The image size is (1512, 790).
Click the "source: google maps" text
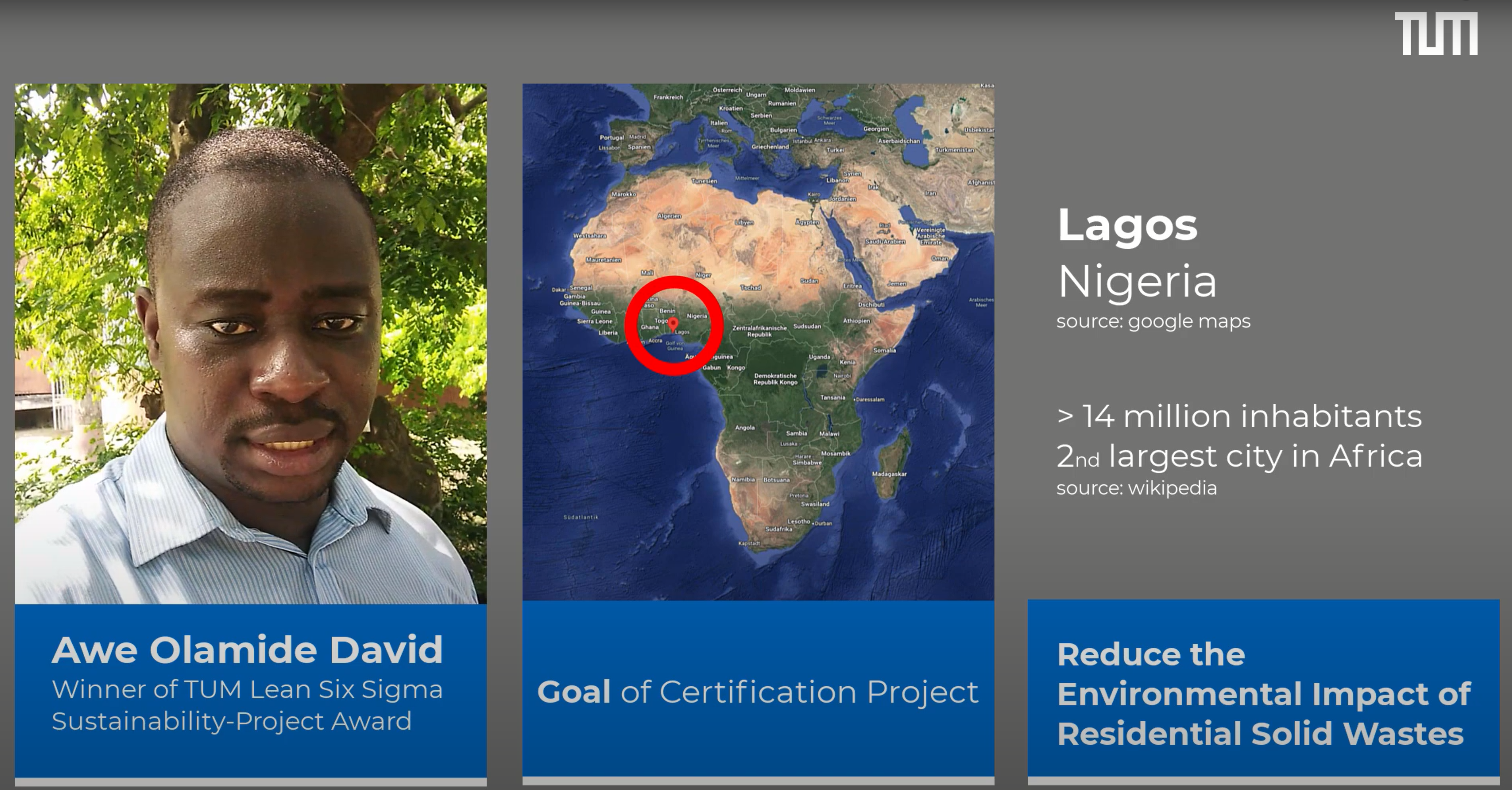coord(1153,321)
